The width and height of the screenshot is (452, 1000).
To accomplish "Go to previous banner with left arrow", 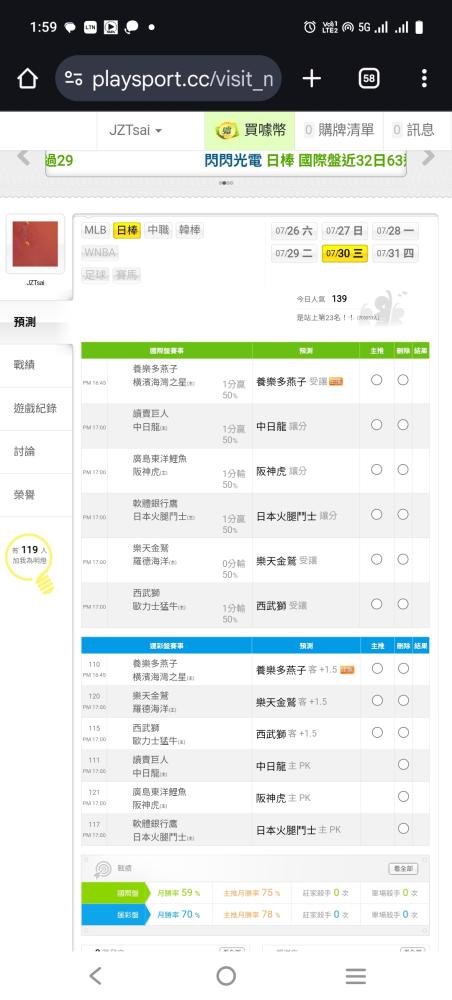I will click(x=24, y=158).
